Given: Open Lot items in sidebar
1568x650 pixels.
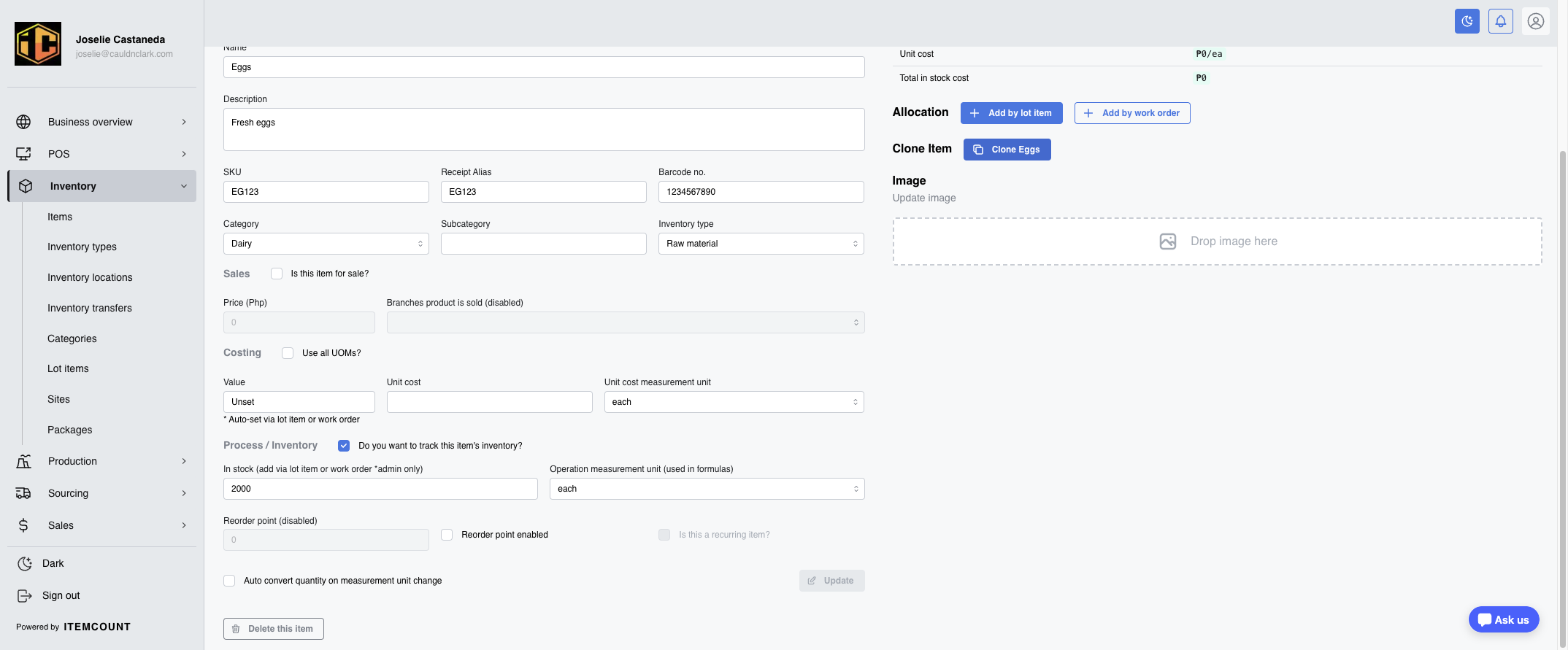Looking at the screenshot, I should click(x=68, y=369).
